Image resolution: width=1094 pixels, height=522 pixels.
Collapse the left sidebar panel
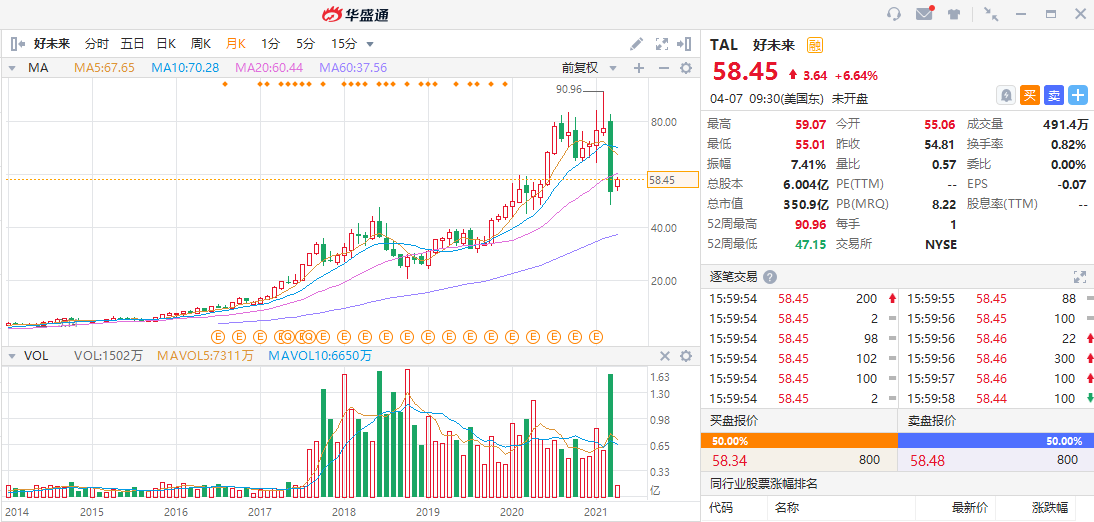(x=18, y=44)
